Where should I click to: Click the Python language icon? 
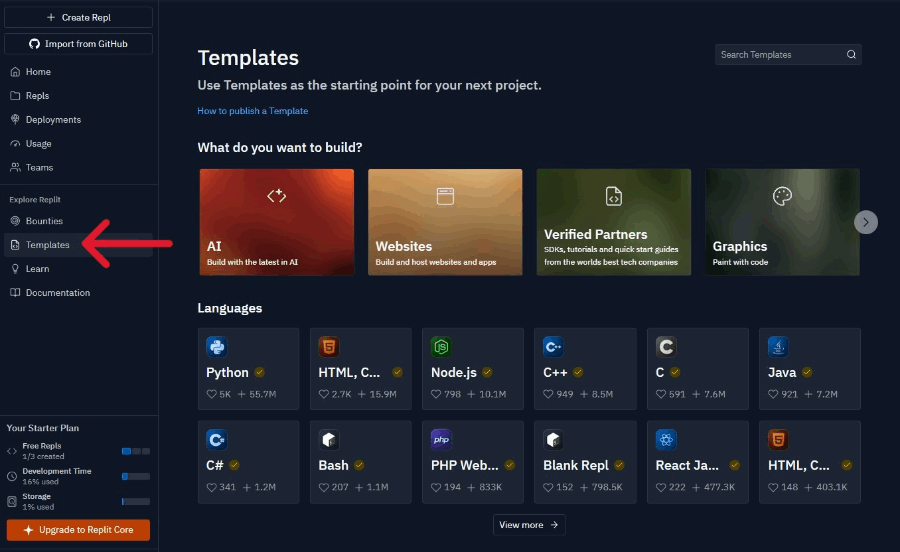[216, 347]
